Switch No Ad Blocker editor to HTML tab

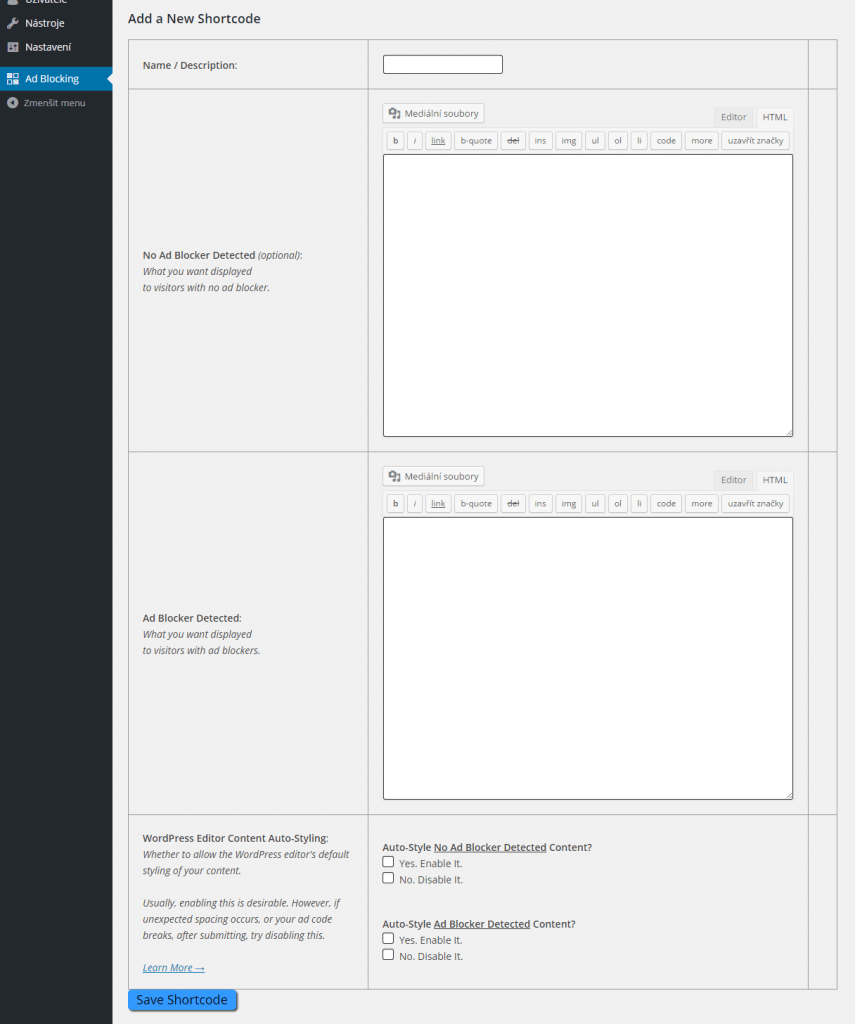775,117
